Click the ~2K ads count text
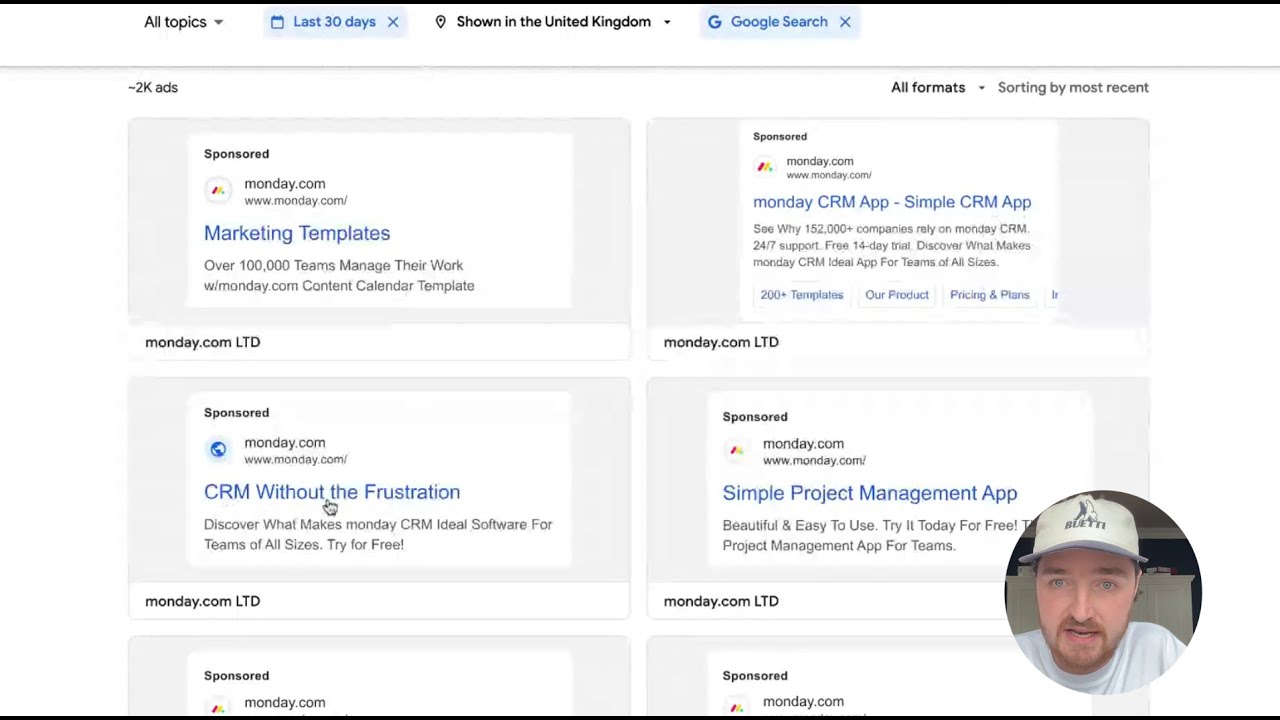Image resolution: width=1280 pixels, height=720 pixels. pos(153,88)
